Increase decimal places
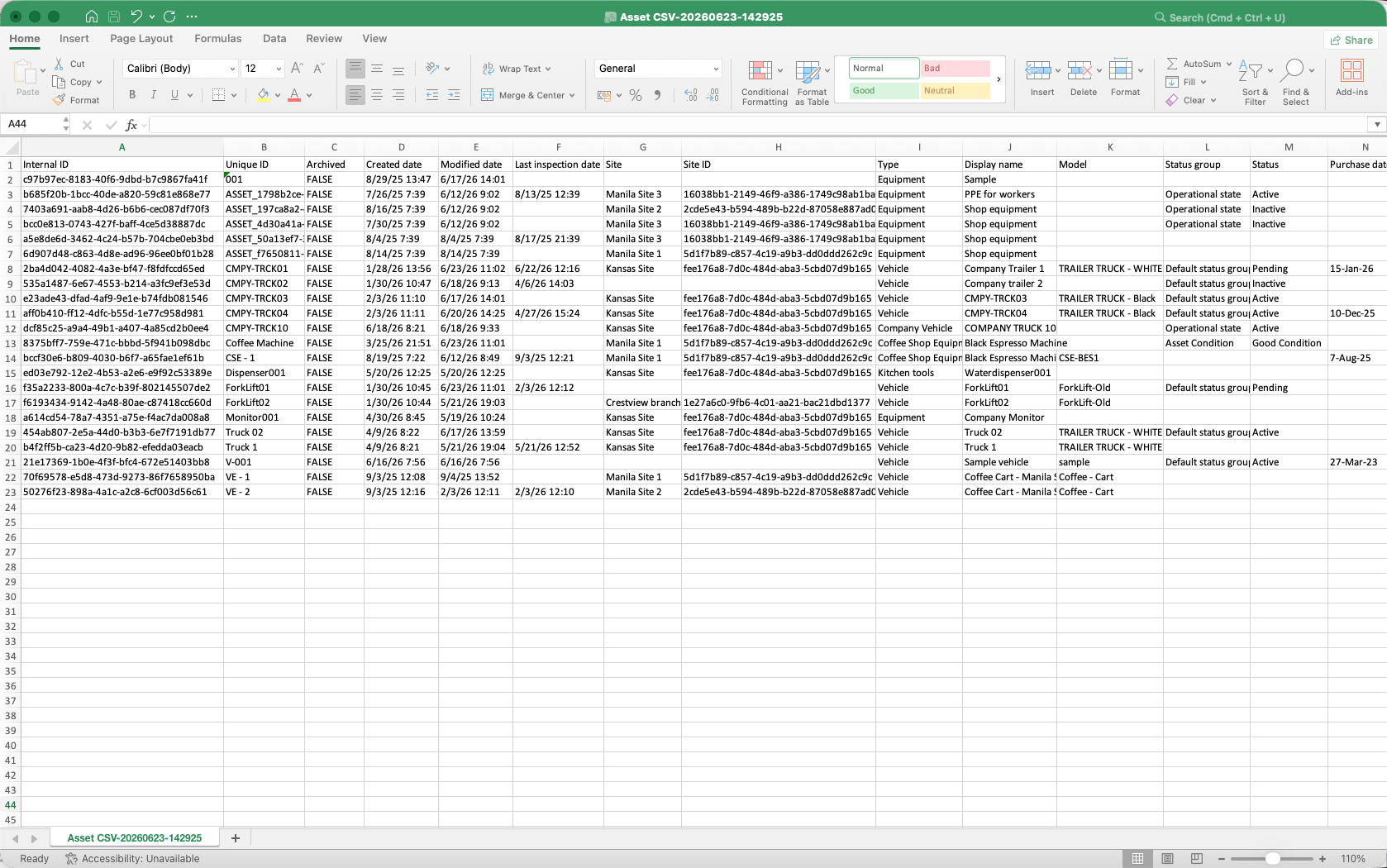 pos(691,95)
